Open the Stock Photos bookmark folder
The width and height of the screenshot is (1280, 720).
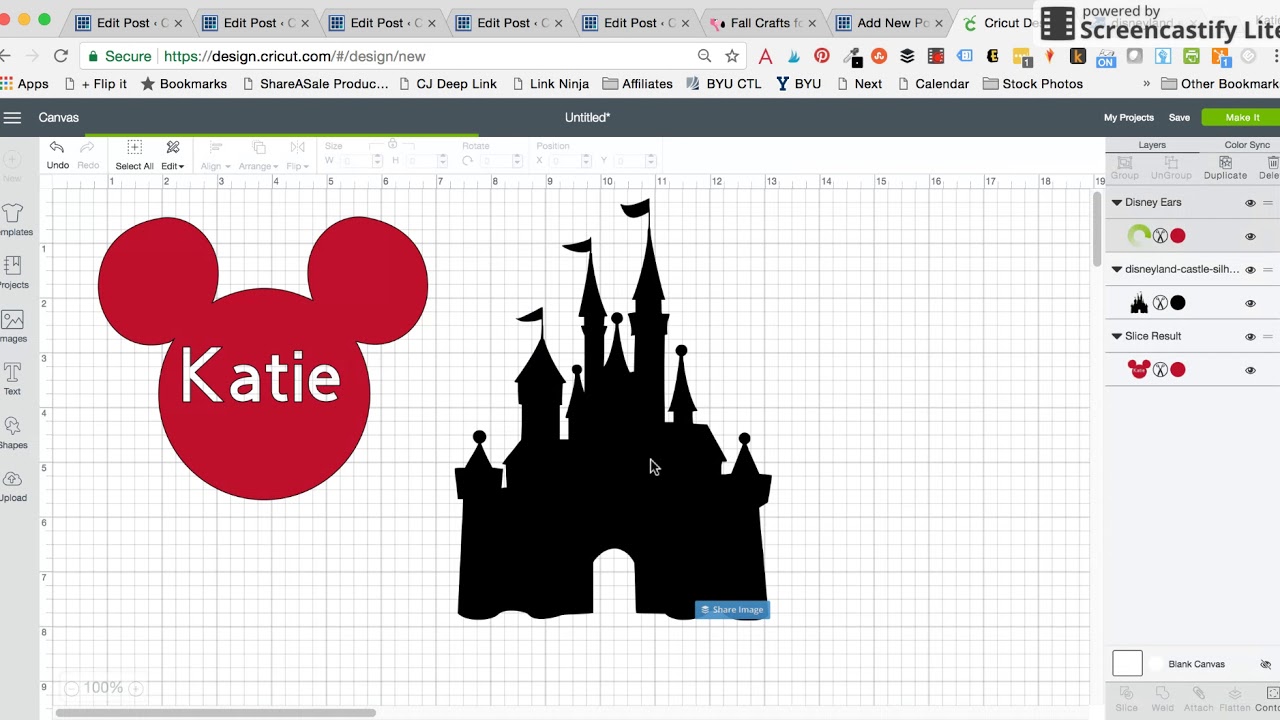[1033, 84]
